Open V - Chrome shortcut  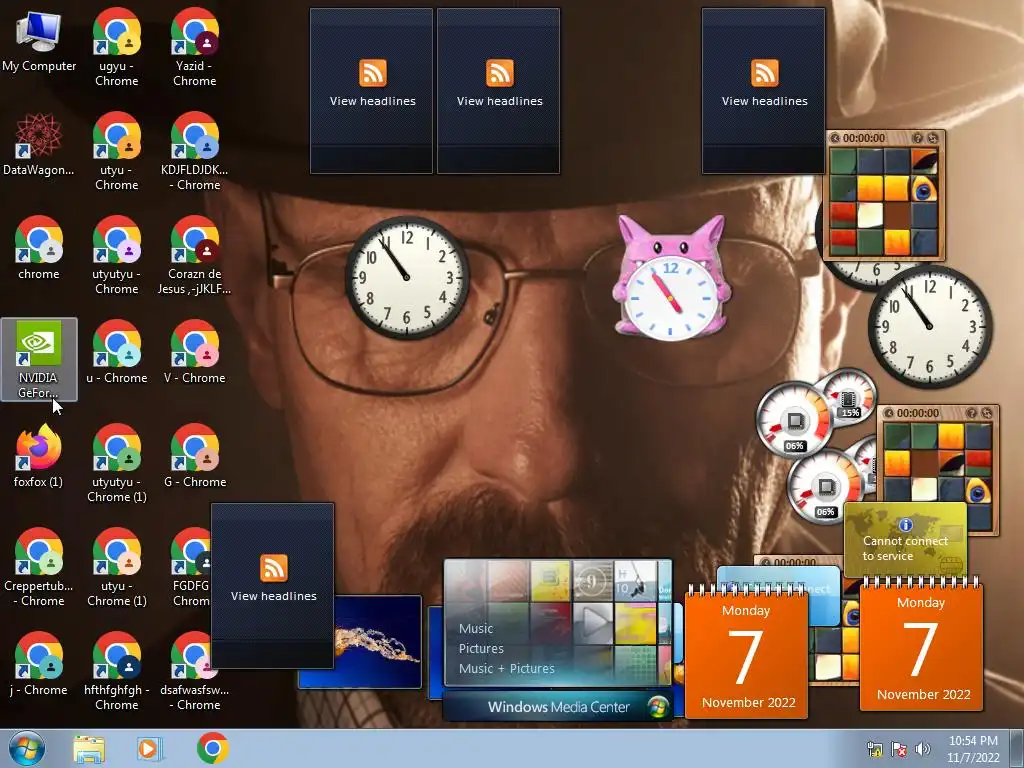[x=195, y=353]
